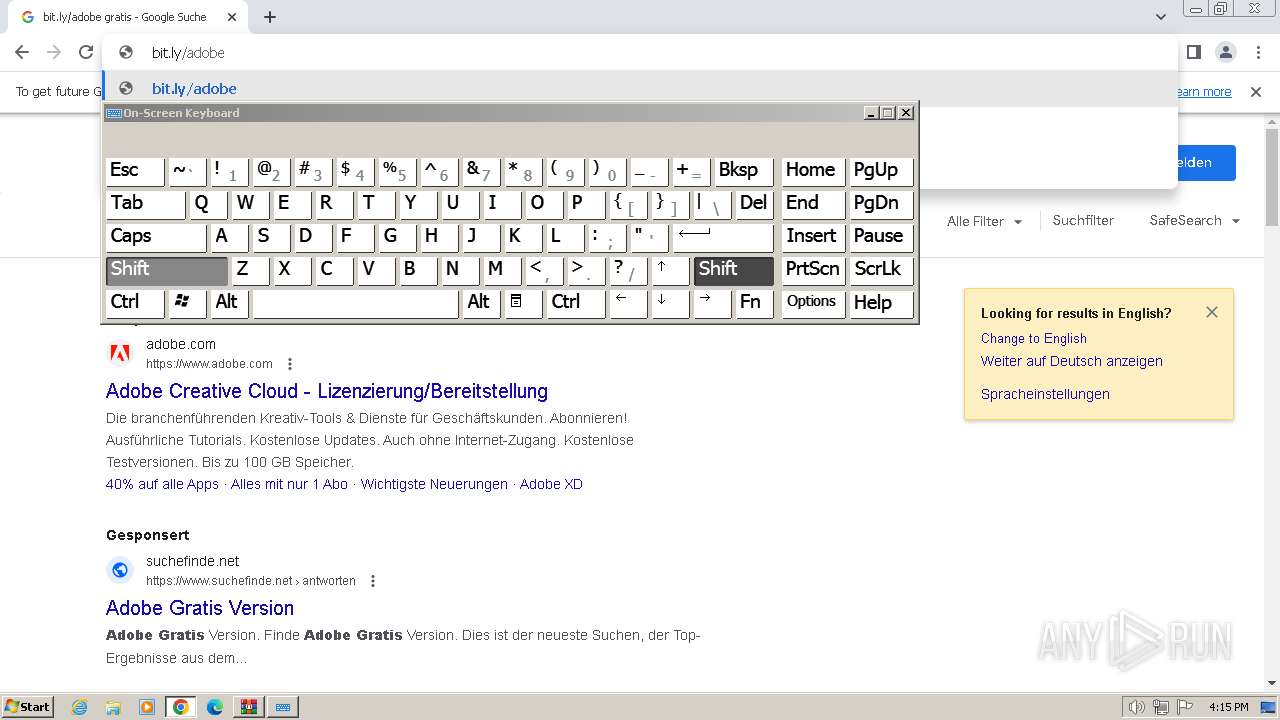Go back using Chrome's back arrow
Screen dimensions: 1280x720
[22, 52]
